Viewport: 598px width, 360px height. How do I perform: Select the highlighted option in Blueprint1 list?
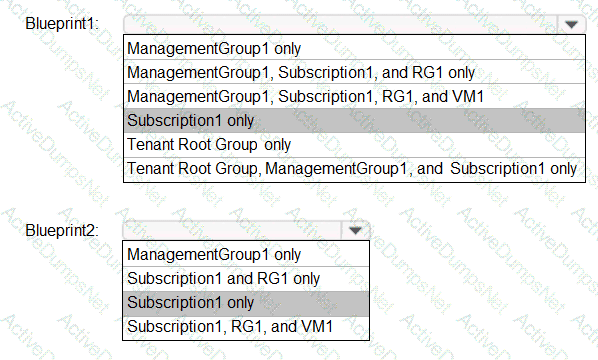point(354,120)
